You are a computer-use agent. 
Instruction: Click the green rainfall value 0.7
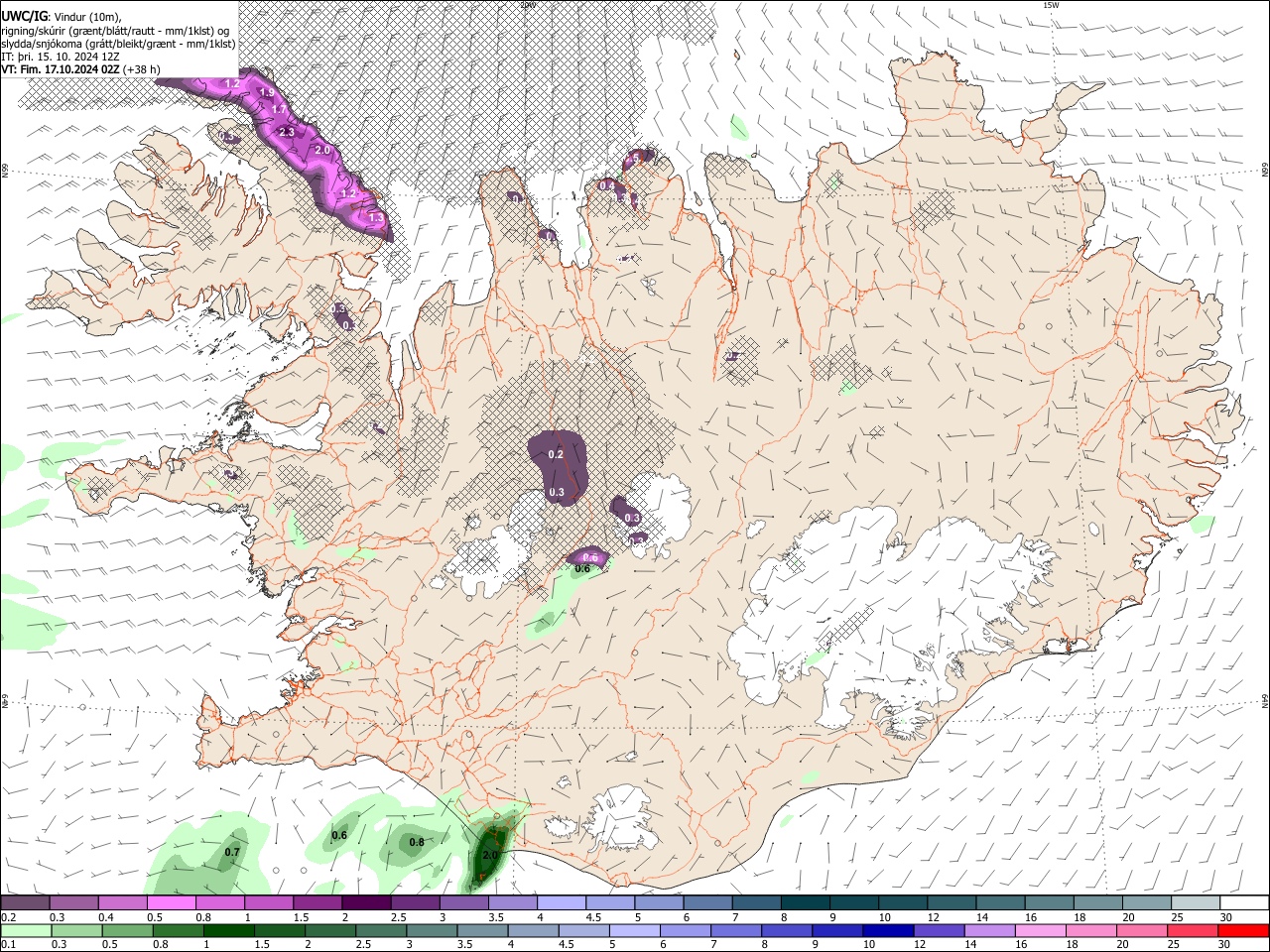(x=232, y=852)
